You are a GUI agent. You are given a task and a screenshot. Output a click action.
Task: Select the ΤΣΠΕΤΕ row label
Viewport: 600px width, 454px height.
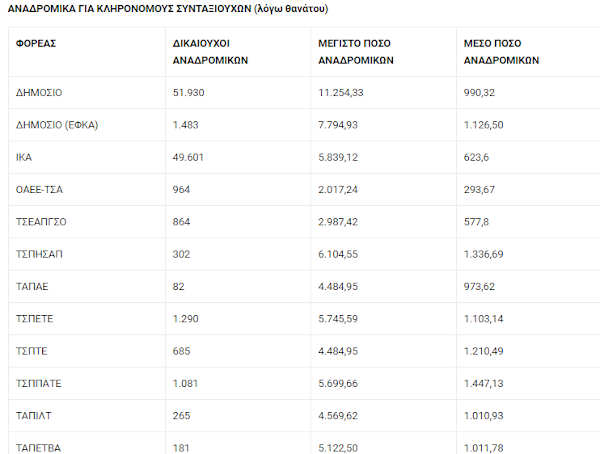click(x=34, y=319)
